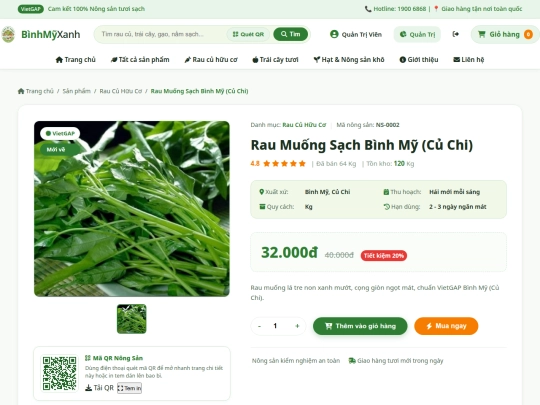540x405 pixels.
Task: Click the Thu hoạch calendar icon
Action: 386,192
